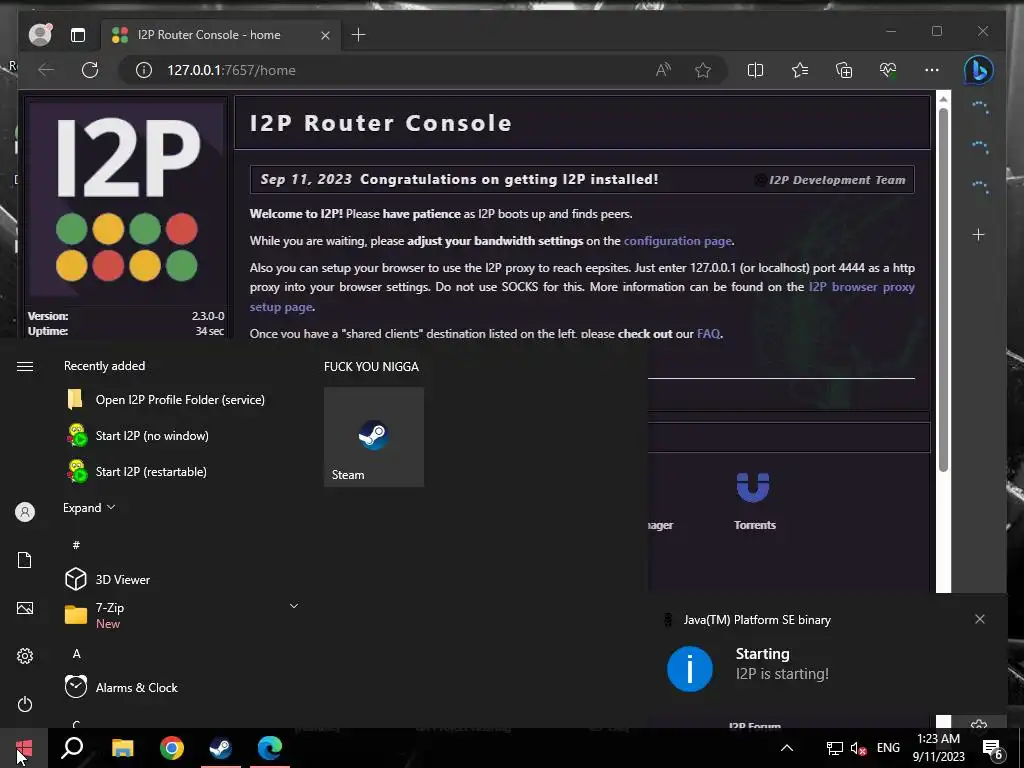Open the Torrents app icon
The image size is (1024, 768).
(x=753, y=487)
